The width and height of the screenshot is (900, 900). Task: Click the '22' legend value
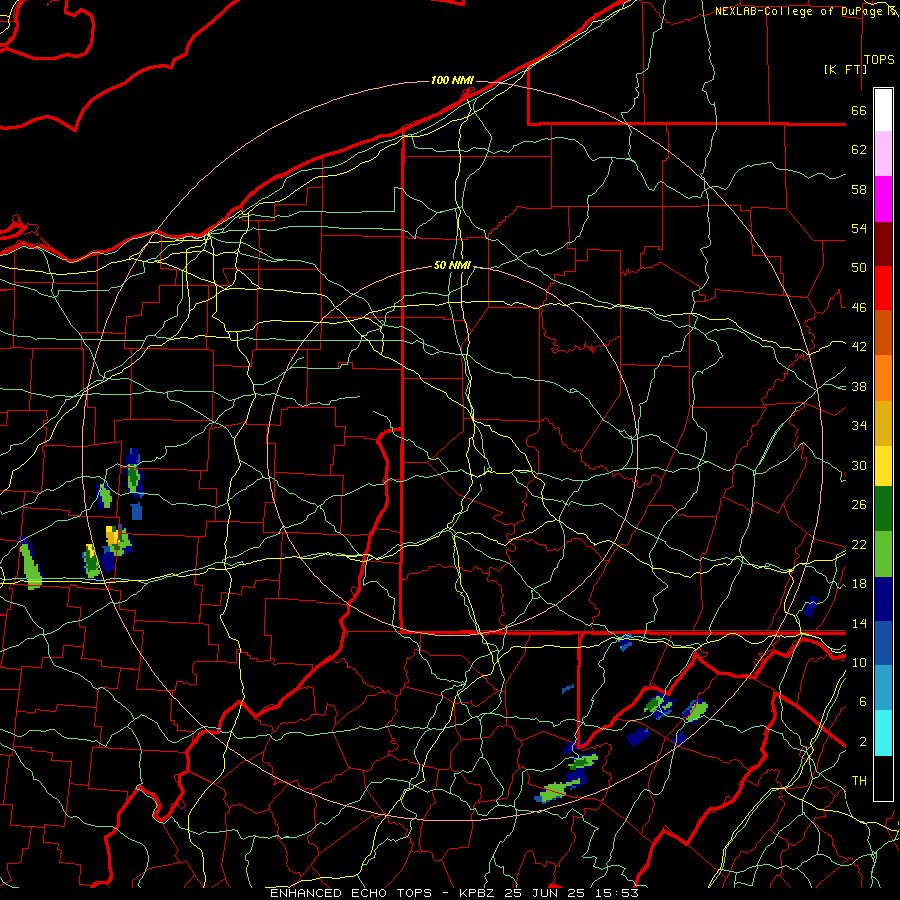point(859,544)
